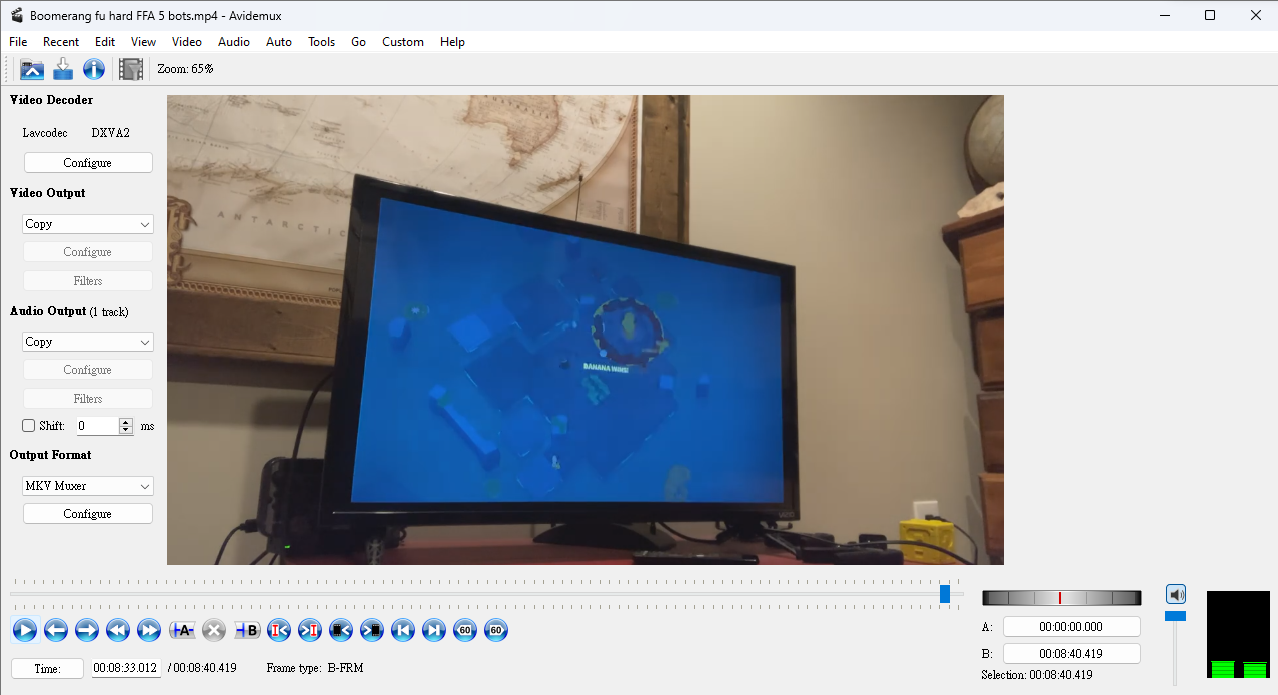Open the Recent menu

(61, 42)
